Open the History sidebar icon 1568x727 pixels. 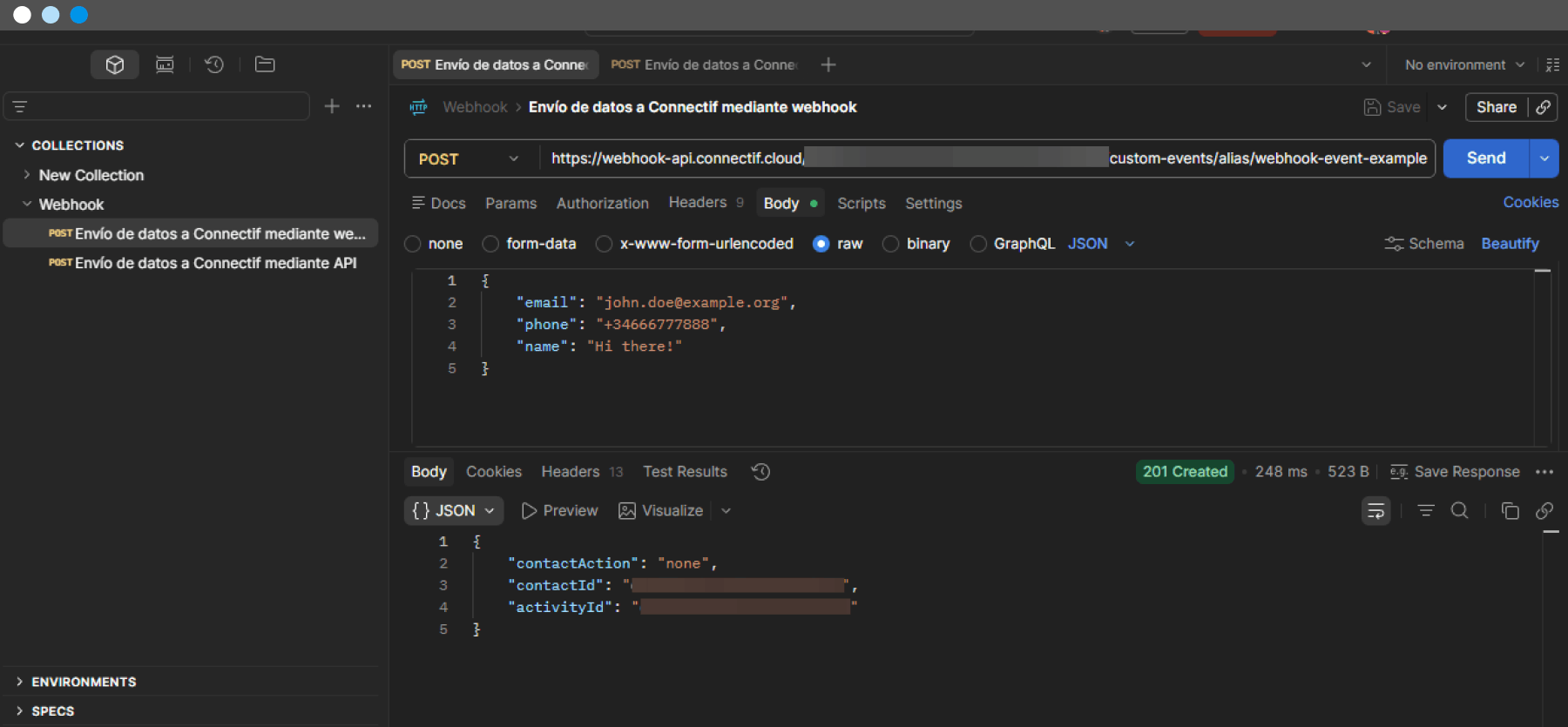point(214,64)
